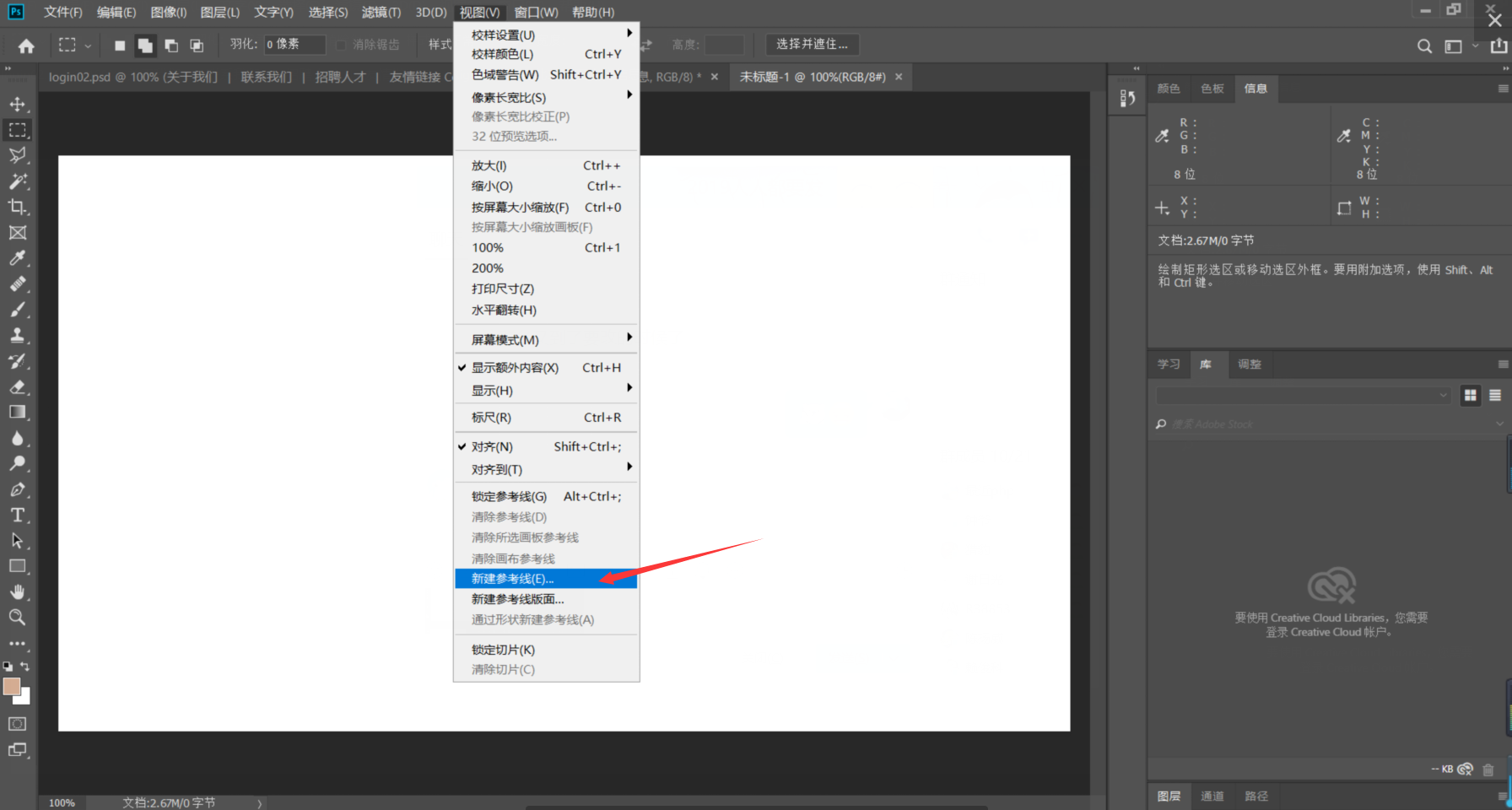Switch to the 颜色 panel tab

click(1169, 89)
